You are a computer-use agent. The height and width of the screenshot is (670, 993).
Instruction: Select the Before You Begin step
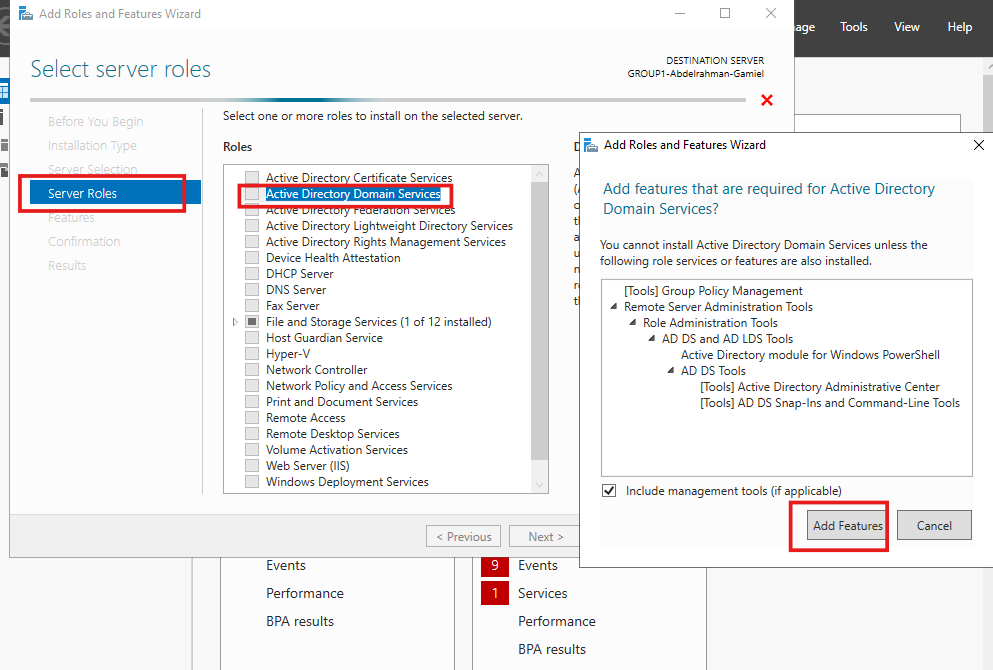pyautogui.click(x=96, y=122)
